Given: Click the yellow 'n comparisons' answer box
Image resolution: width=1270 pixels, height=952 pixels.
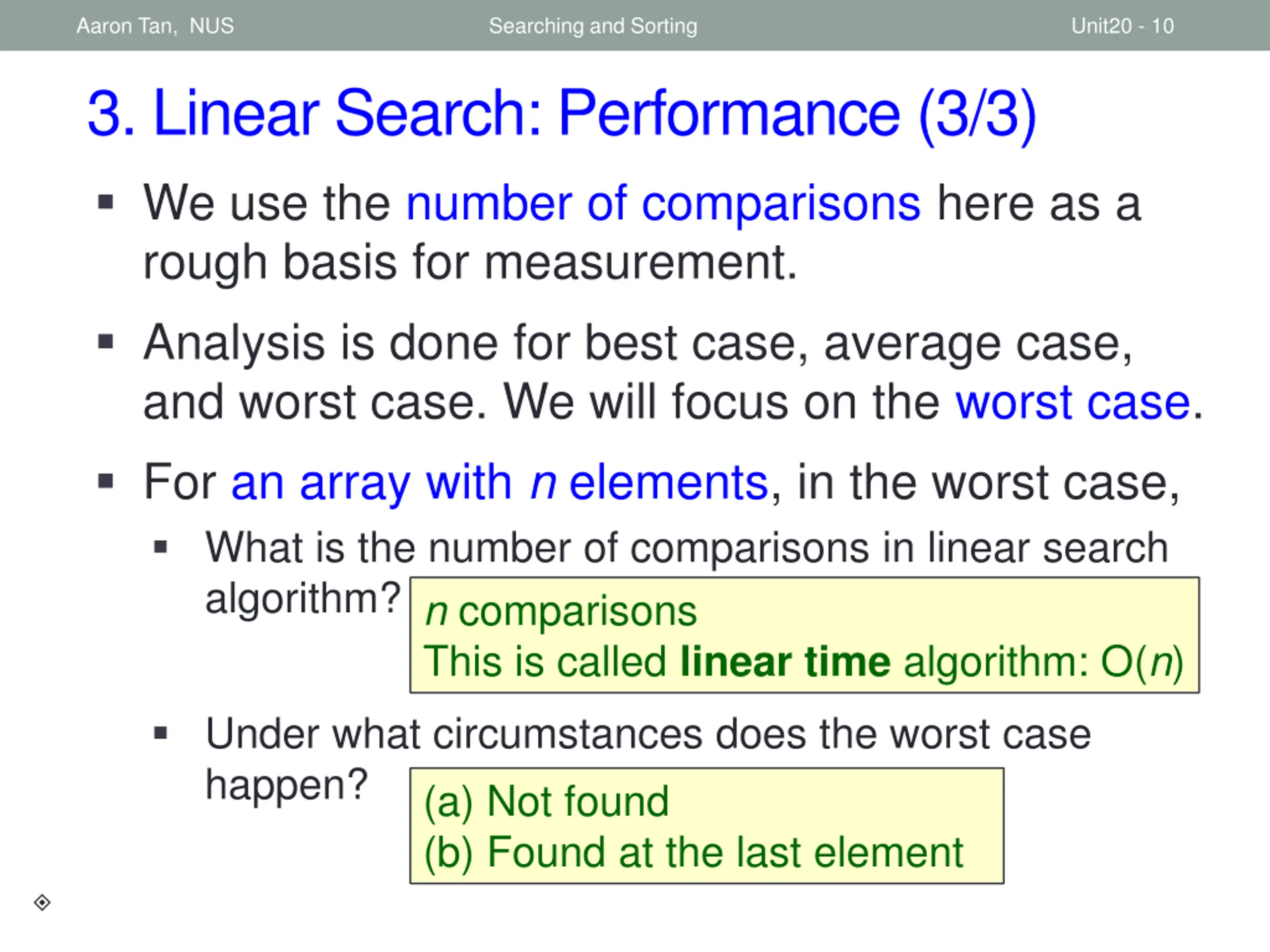Looking at the screenshot, I should [x=804, y=635].
